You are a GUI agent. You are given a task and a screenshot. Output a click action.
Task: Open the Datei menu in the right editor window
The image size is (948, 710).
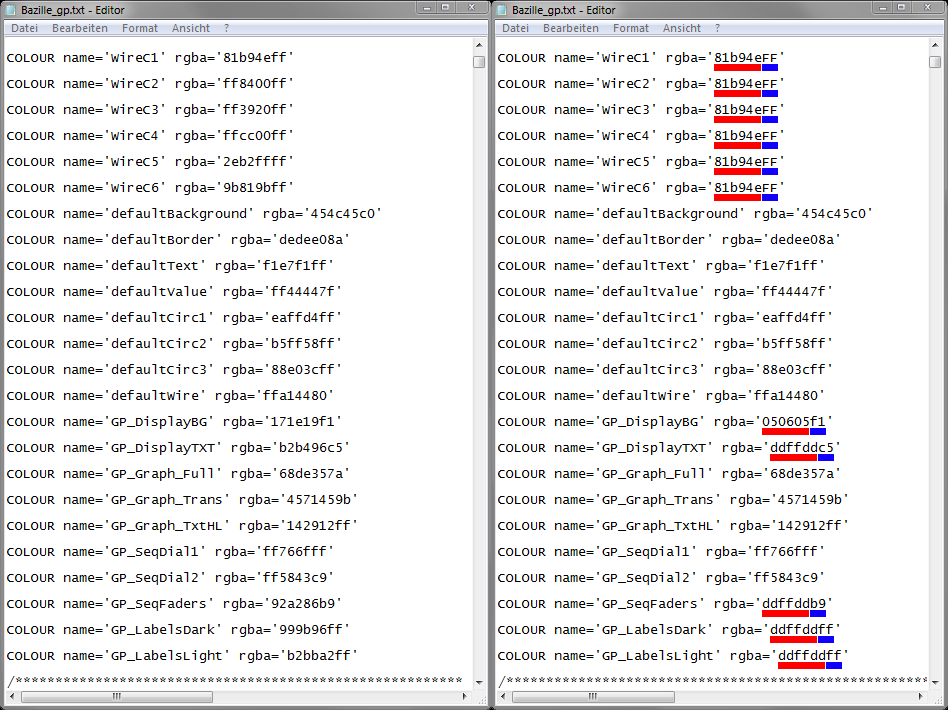pos(515,28)
